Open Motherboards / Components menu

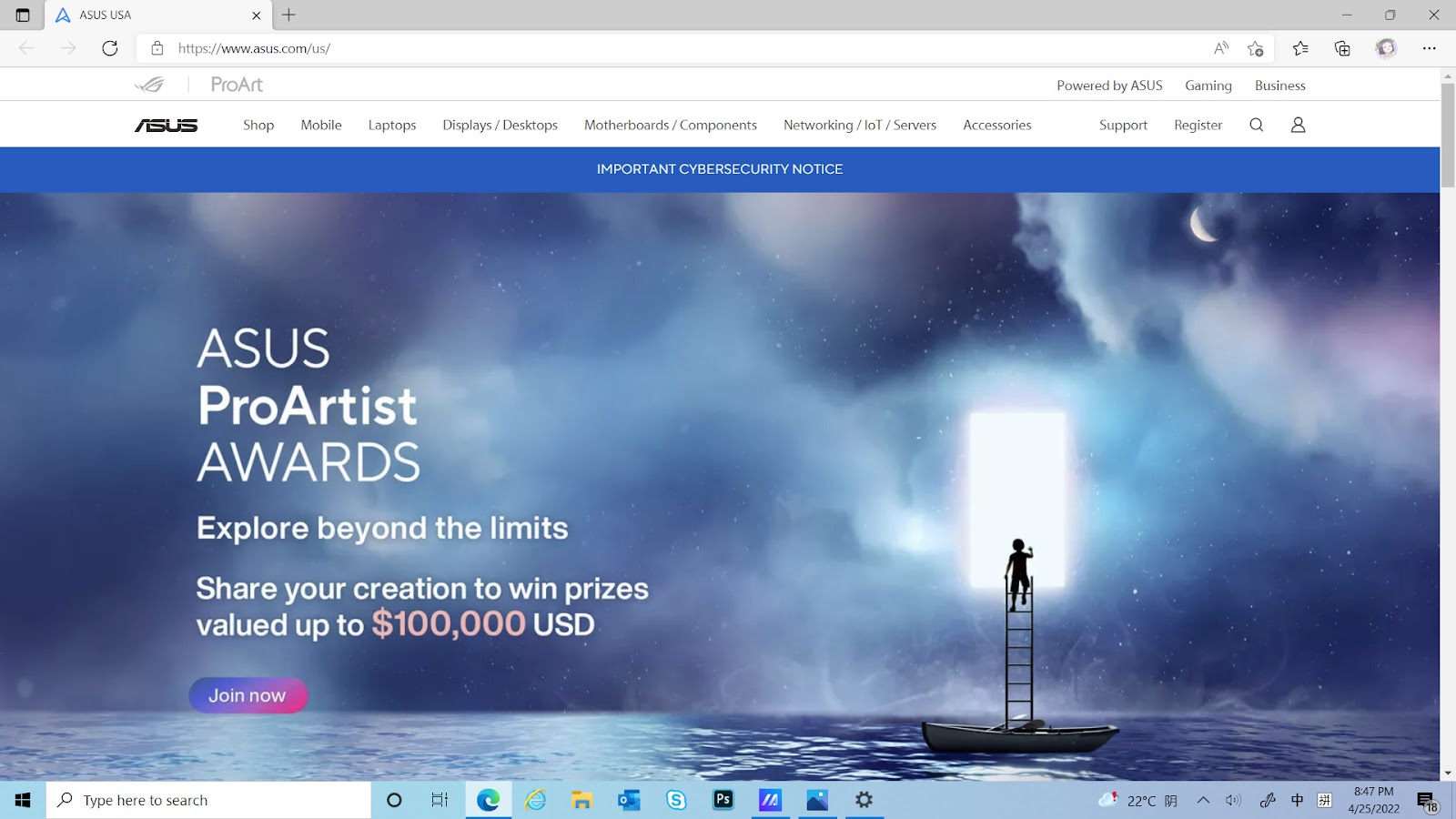[671, 125]
